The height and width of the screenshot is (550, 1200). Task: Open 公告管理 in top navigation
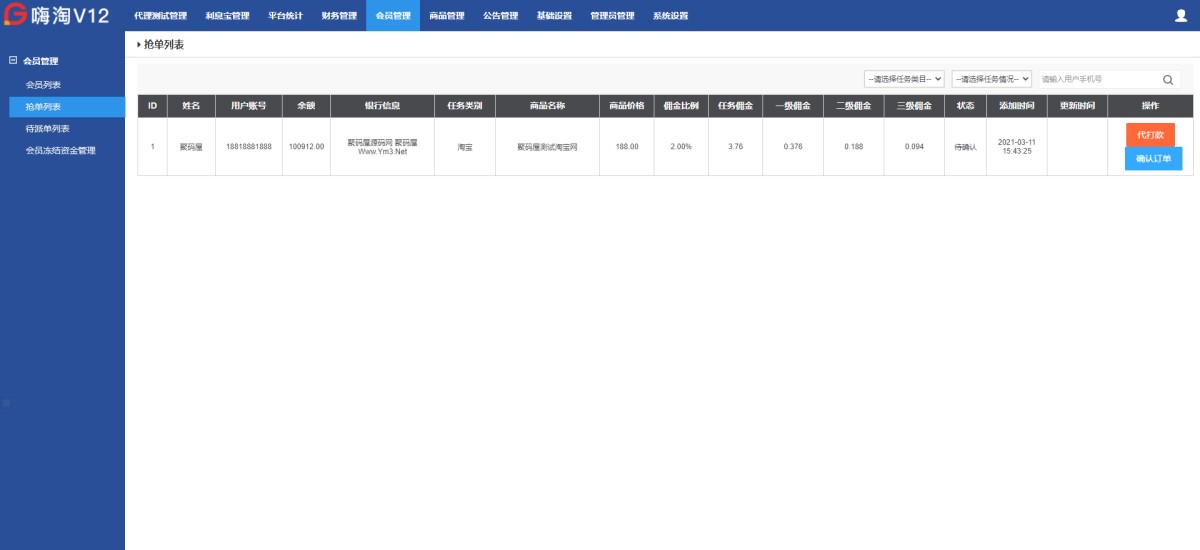[x=500, y=16]
